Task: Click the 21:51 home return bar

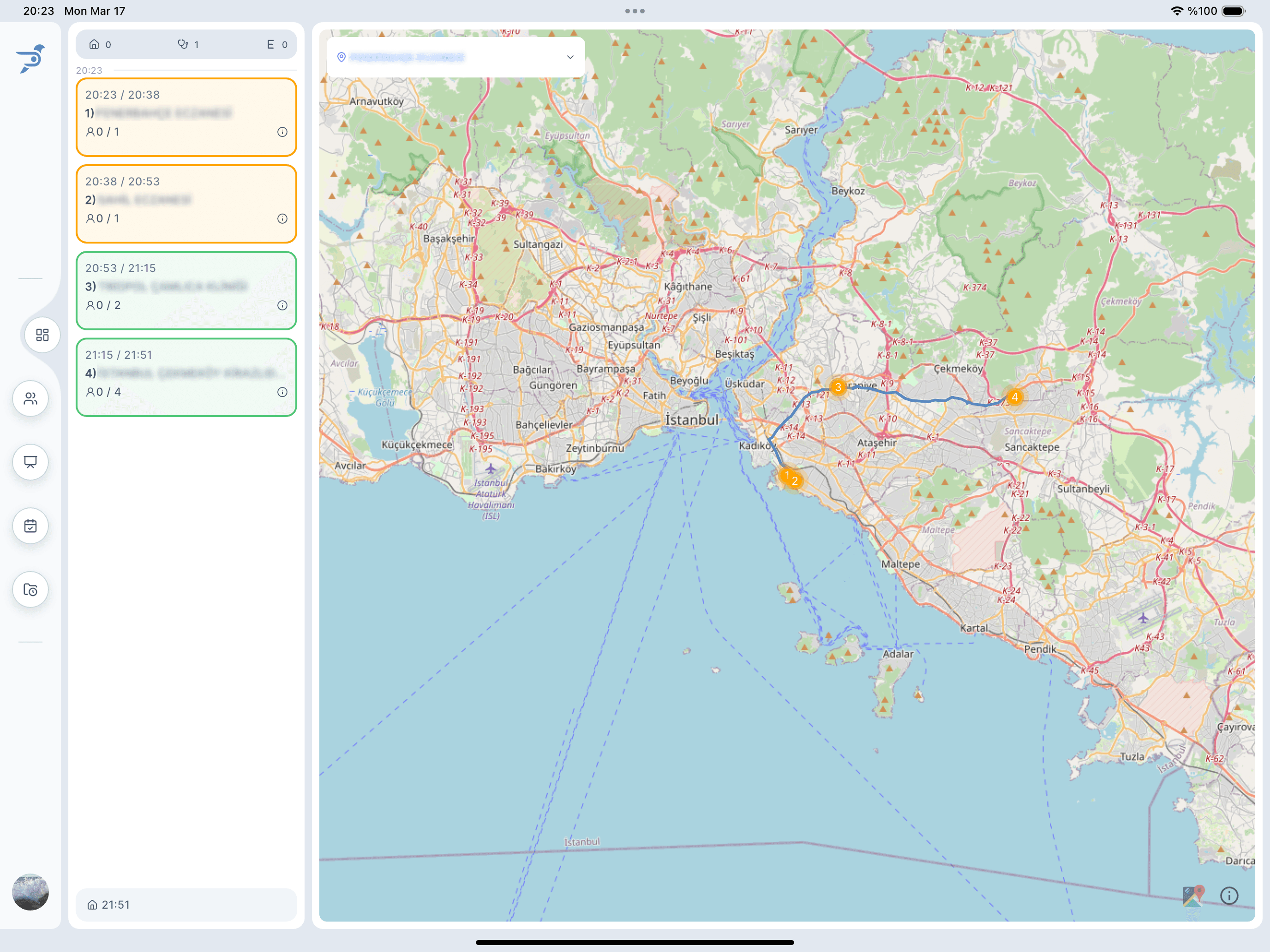Action: point(186,904)
